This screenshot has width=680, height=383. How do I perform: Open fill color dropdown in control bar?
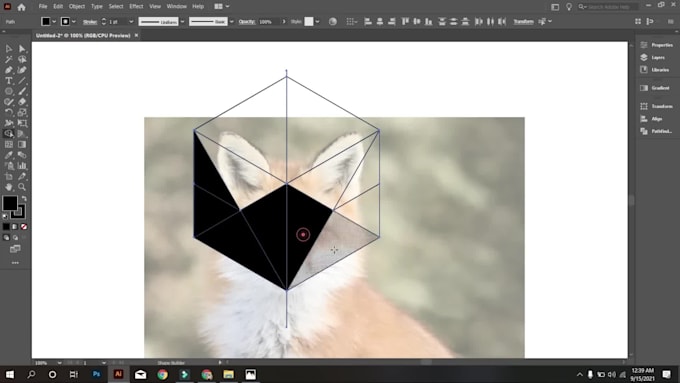click(54, 21)
